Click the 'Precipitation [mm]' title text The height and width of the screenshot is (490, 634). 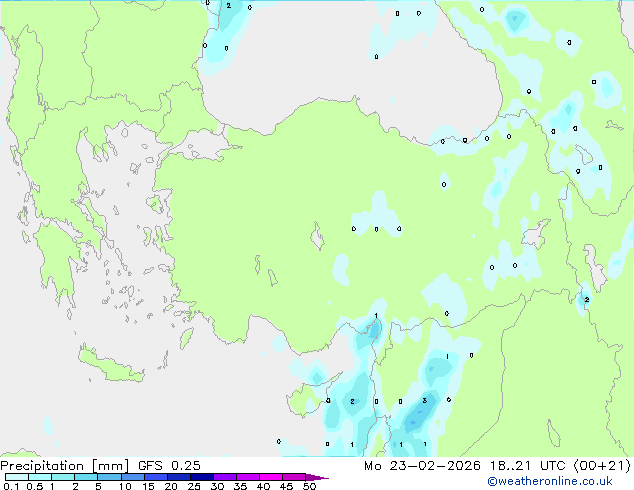pos(65,466)
